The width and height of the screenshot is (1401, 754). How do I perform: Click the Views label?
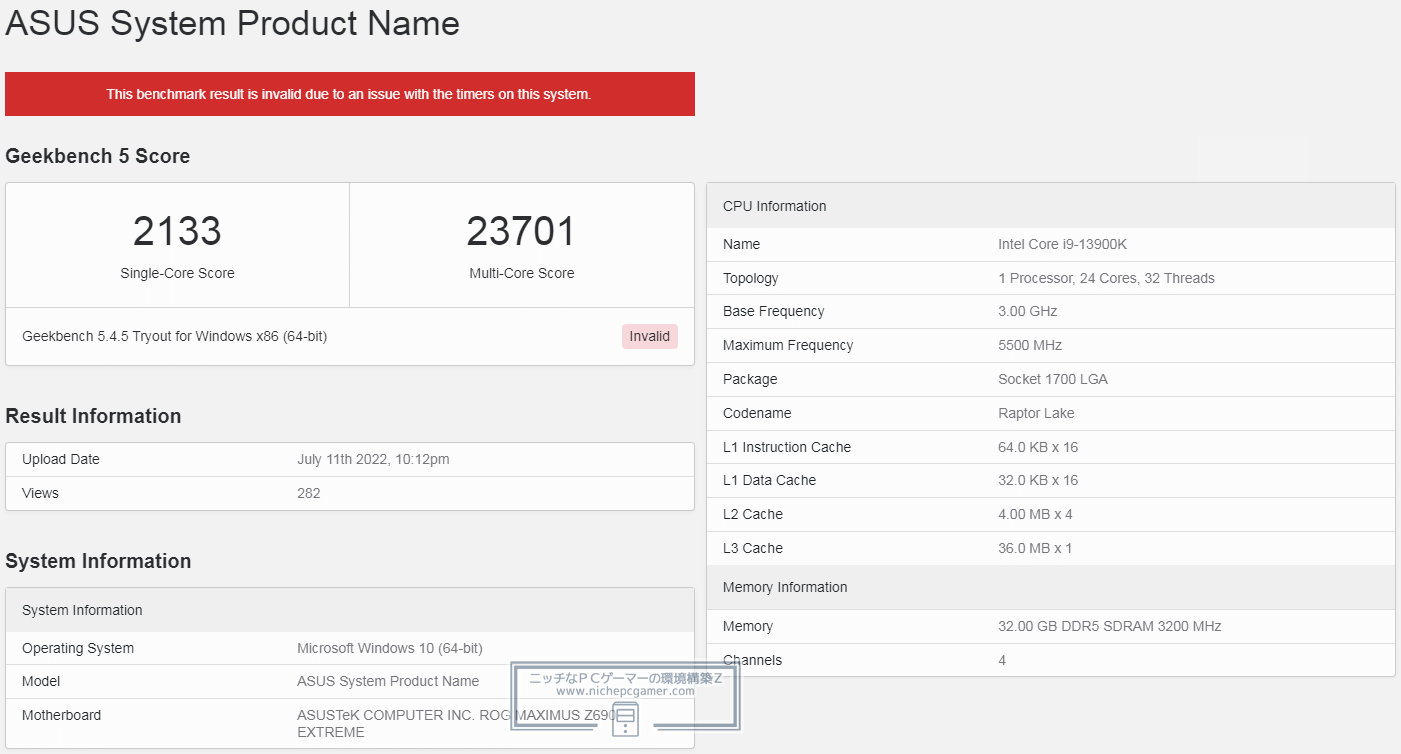pos(40,493)
